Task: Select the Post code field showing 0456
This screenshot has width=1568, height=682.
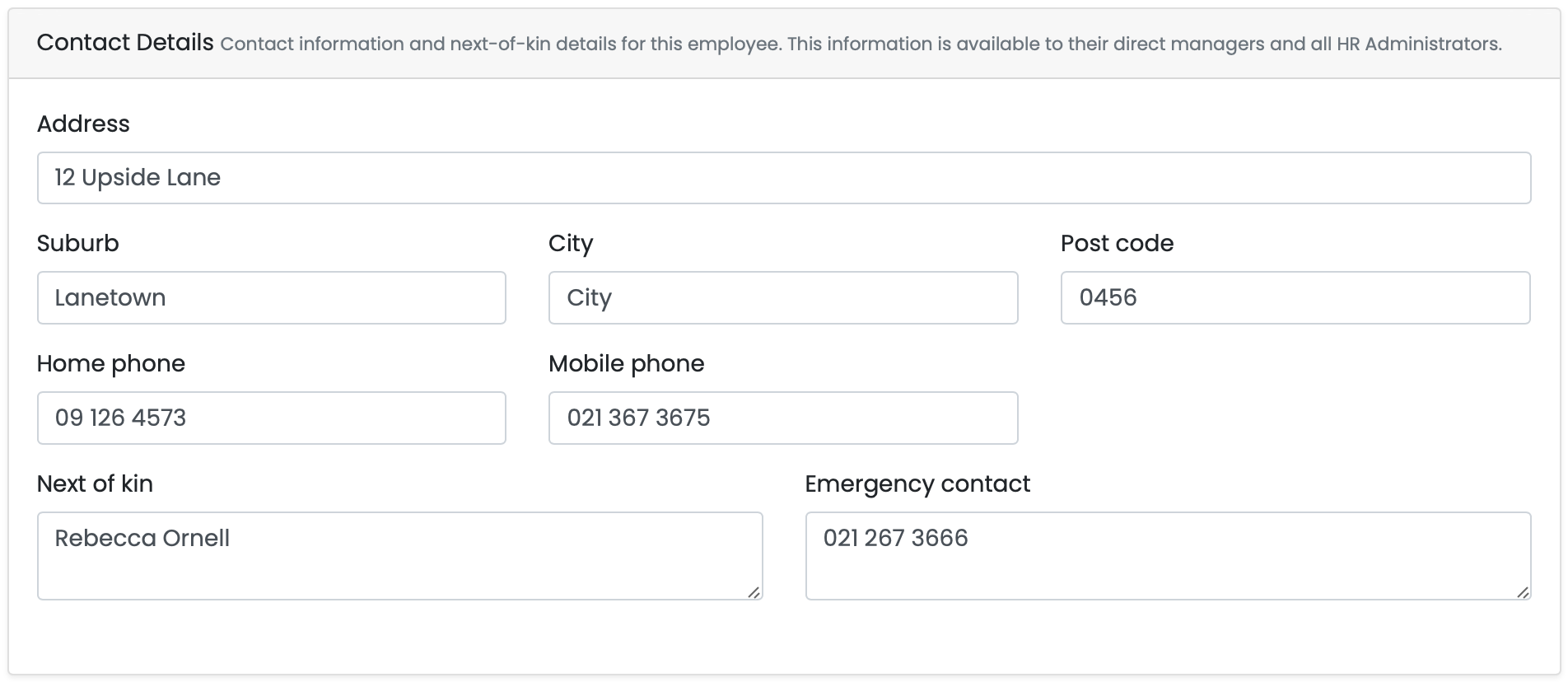Action: pos(1295,298)
